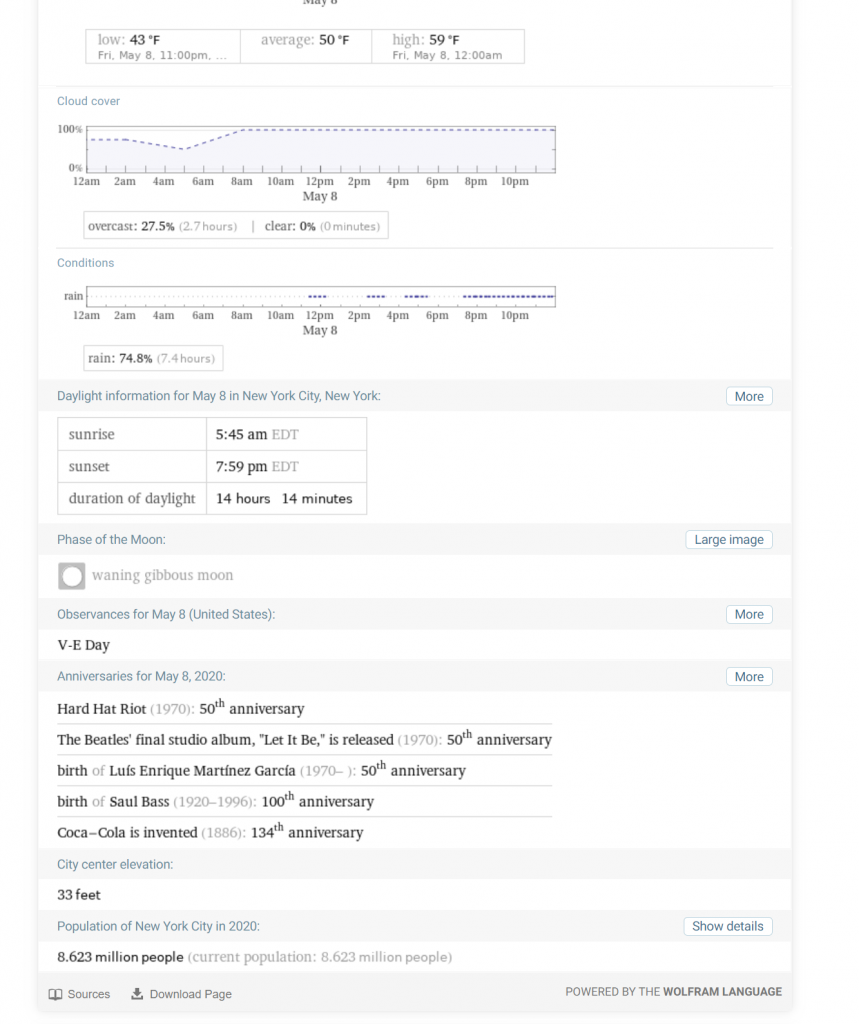Select the Hard Hat Riot anniversary entry
The image size is (859, 1024).
point(180,709)
